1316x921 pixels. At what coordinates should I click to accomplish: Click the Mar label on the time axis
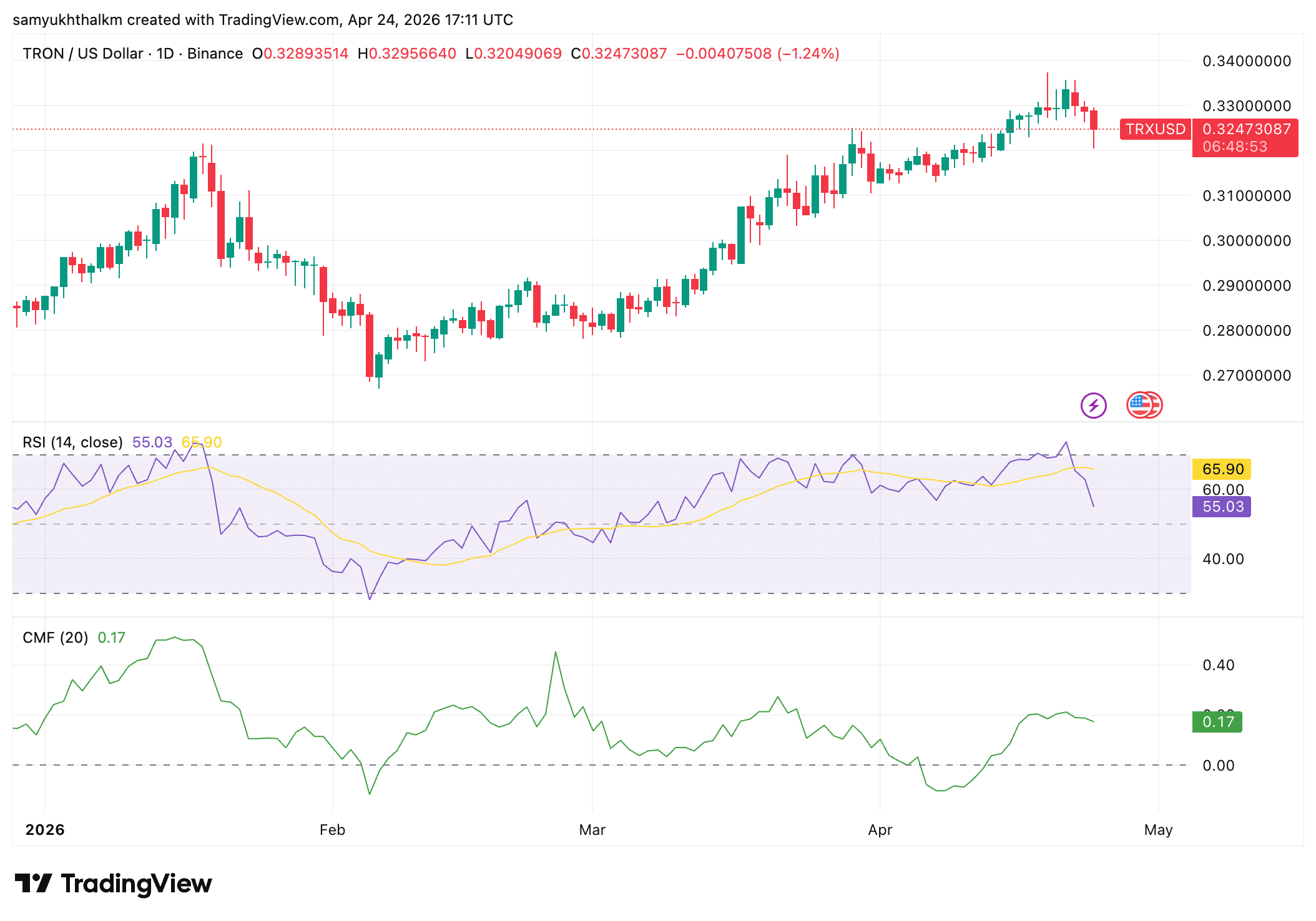pos(592,830)
